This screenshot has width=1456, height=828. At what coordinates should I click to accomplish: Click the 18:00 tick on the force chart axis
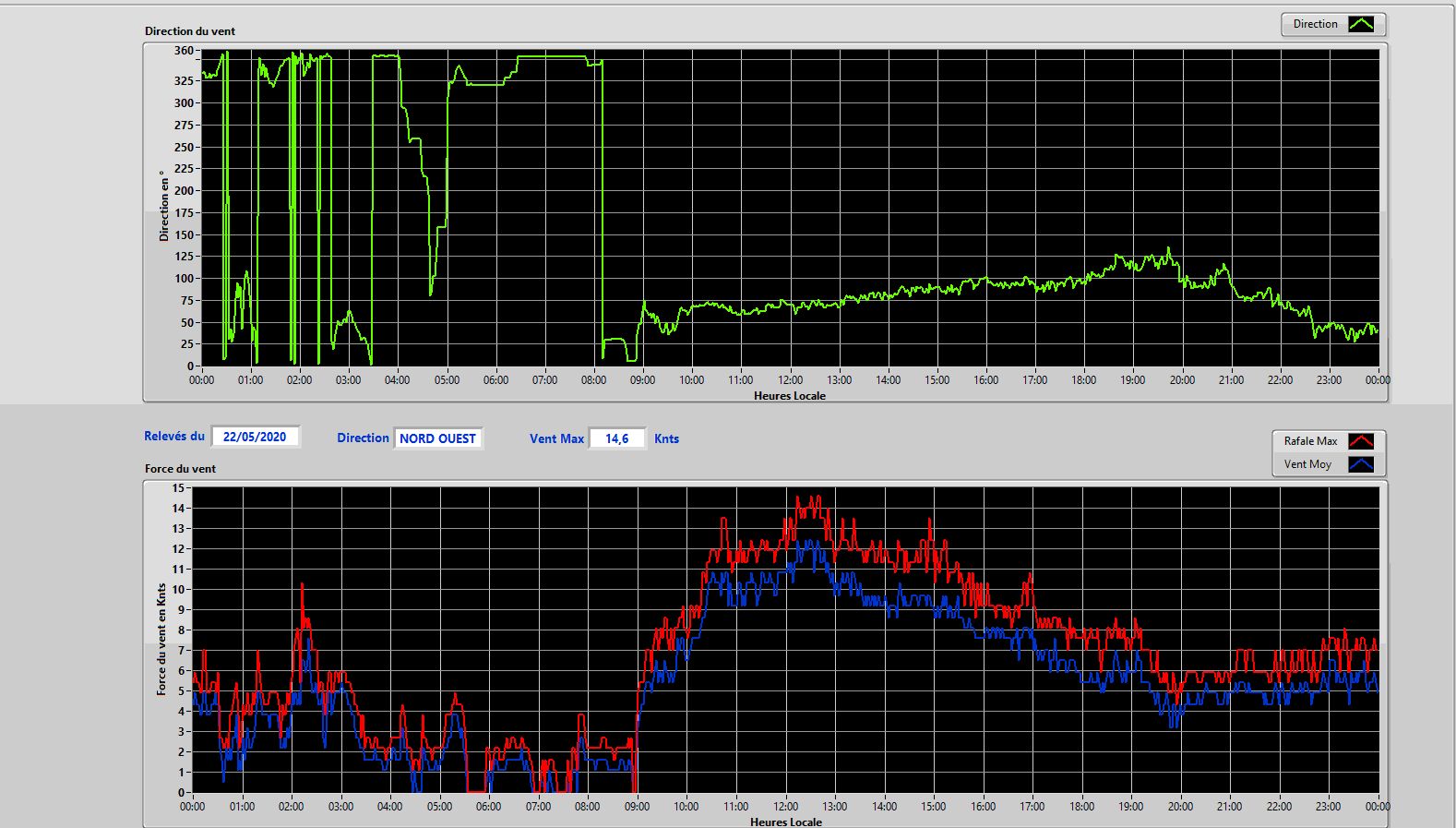coord(1081,806)
